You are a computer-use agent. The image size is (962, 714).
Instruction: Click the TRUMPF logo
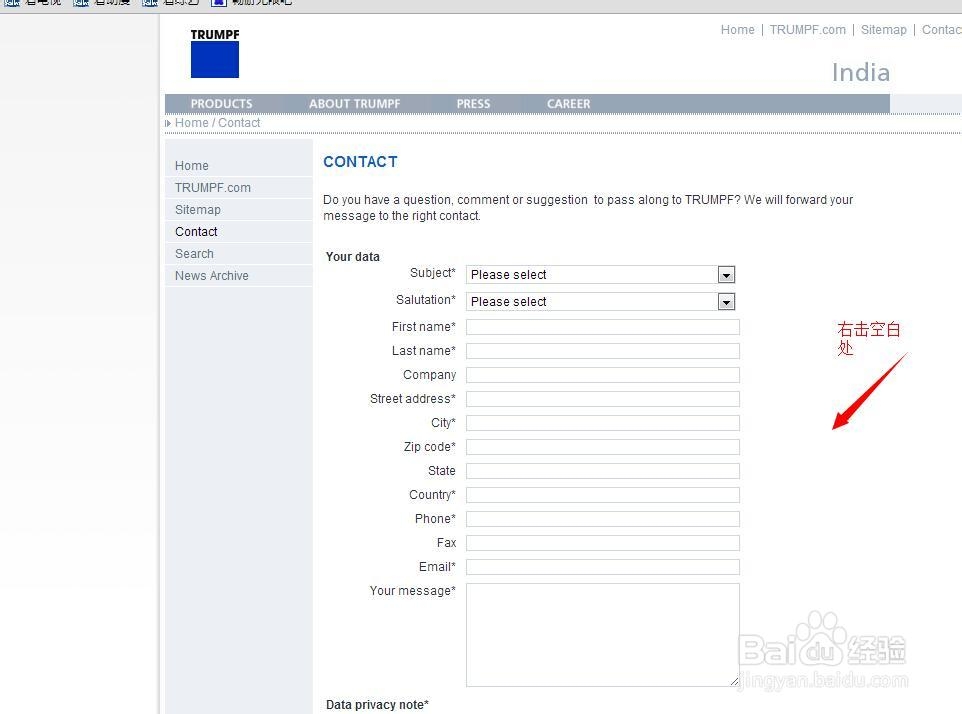tap(215, 53)
